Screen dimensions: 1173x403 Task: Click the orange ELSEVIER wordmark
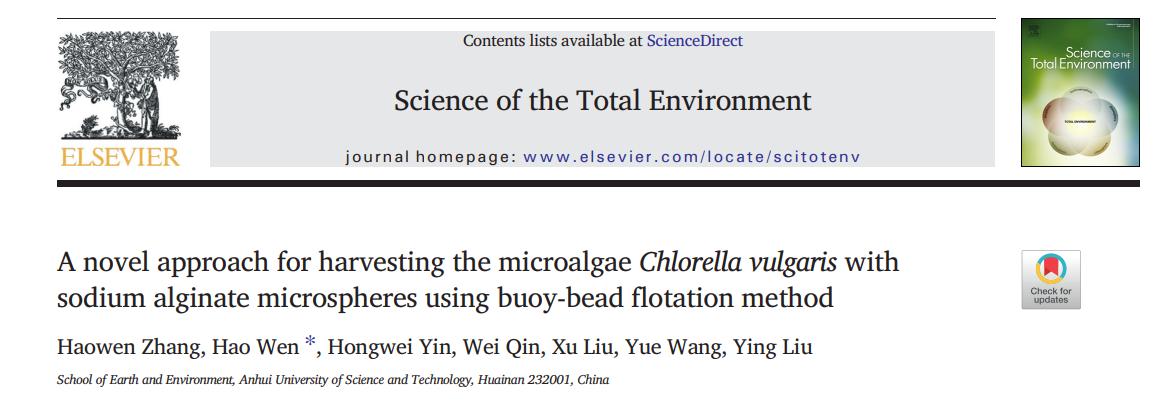(x=119, y=156)
